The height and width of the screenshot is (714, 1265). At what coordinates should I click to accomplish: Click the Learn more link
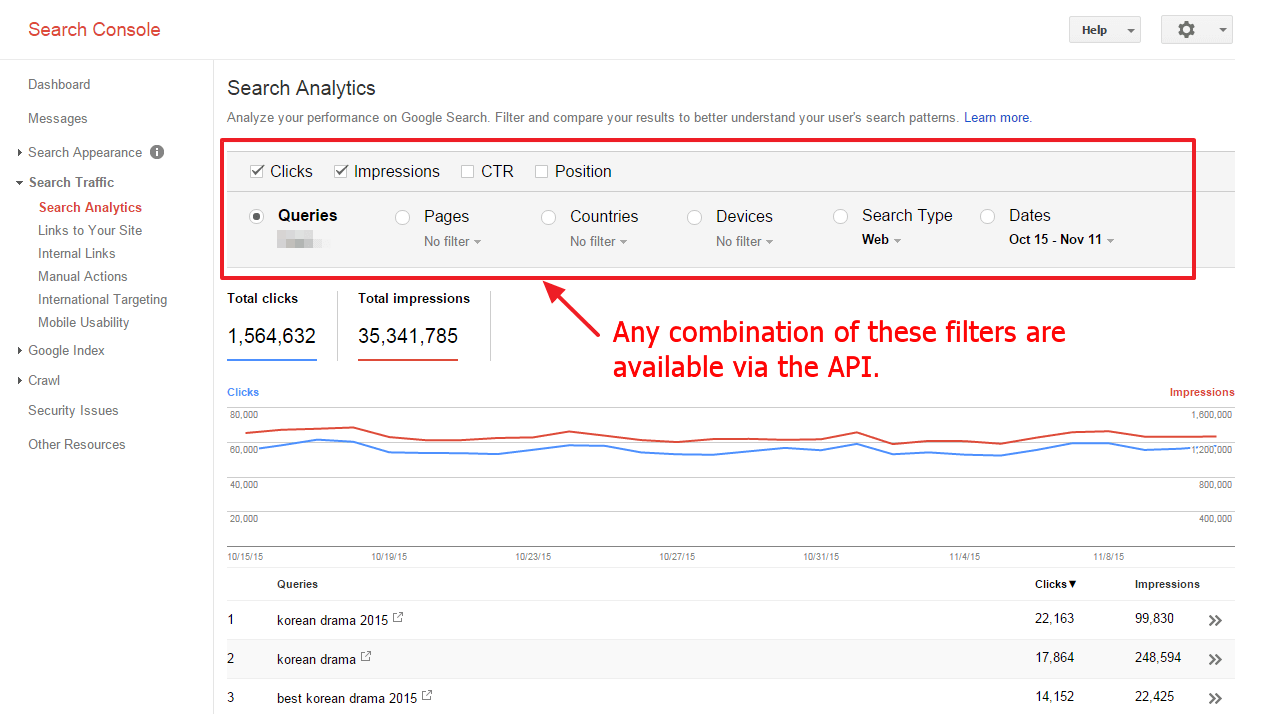[996, 118]
